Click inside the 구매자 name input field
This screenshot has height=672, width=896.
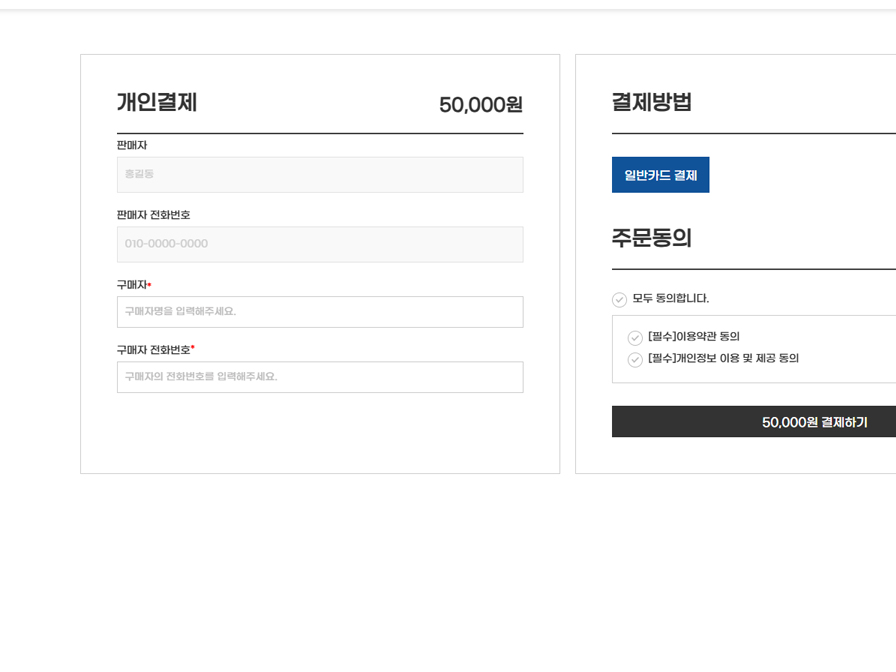tap(320, 312)
